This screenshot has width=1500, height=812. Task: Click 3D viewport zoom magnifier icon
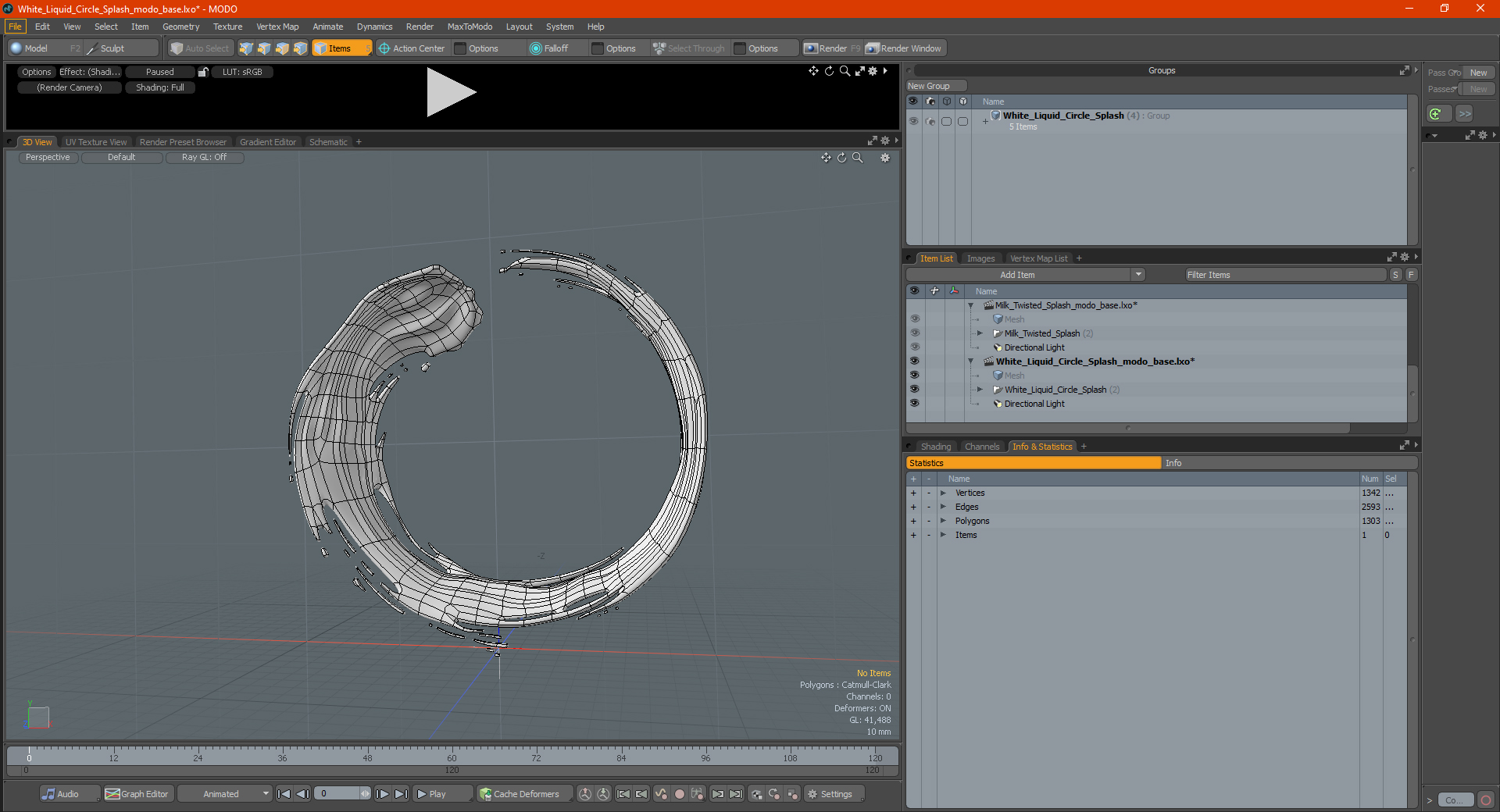pyautogui.click(x=857, y=158)
